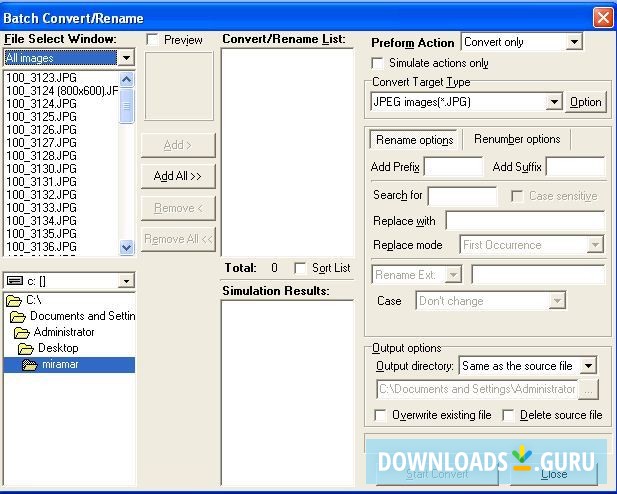Viewport: 617px width, 494px height.
Task: Select file 100_3133.JPG
Action: point(41,208)
